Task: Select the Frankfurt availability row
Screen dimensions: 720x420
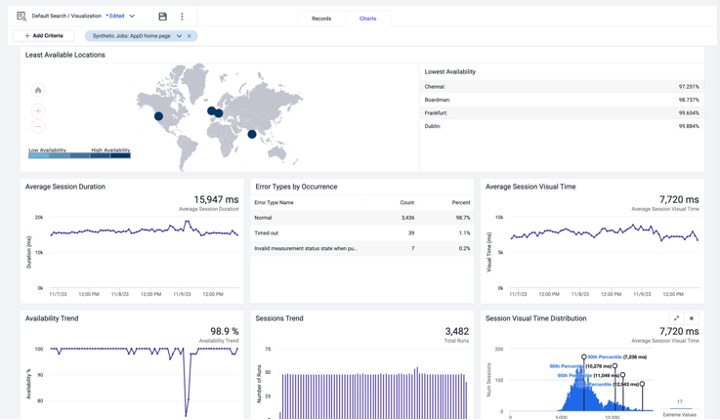Action: [x=562, y=113]
